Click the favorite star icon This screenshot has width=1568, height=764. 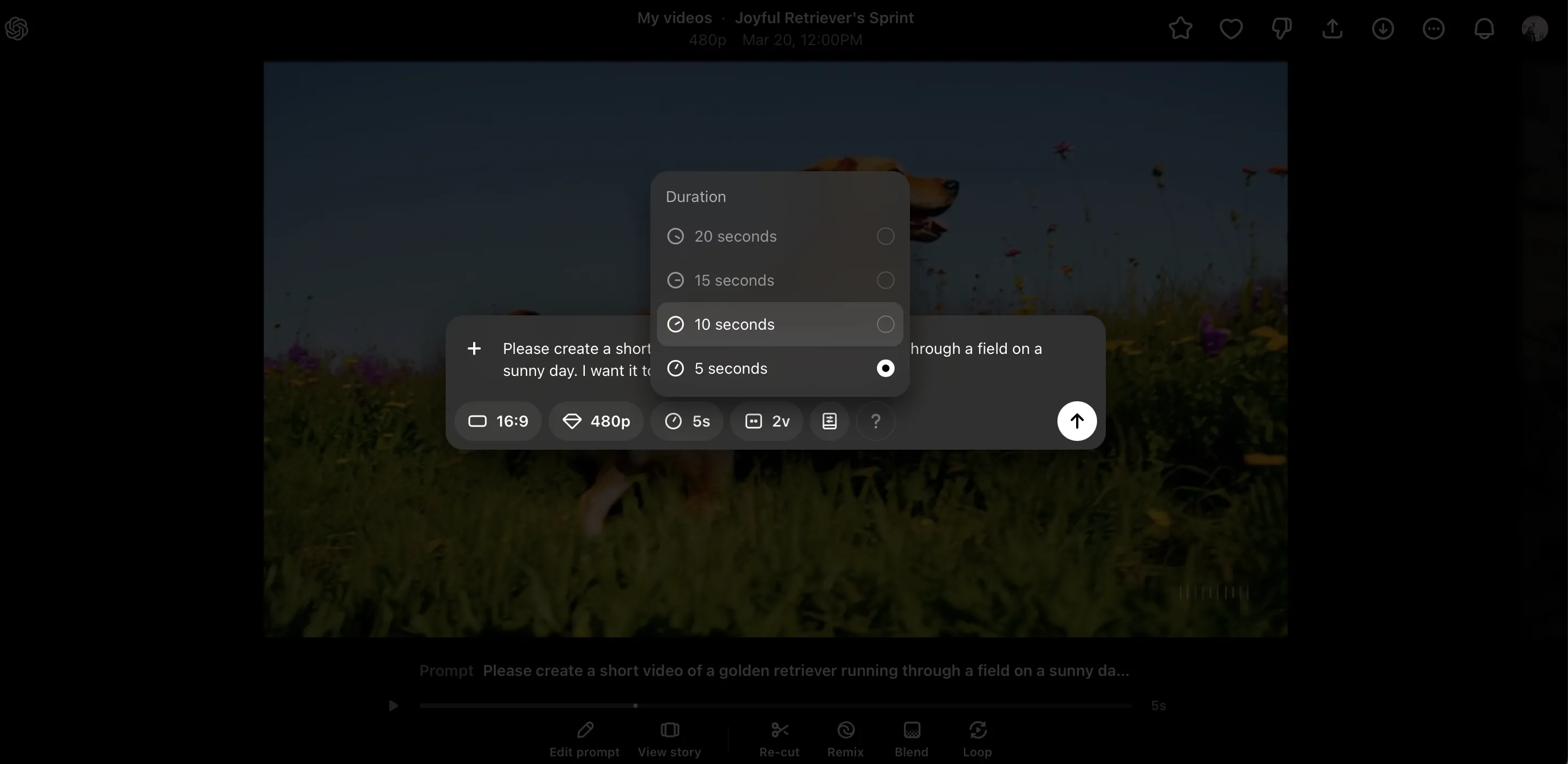[x=1180, y=29]
